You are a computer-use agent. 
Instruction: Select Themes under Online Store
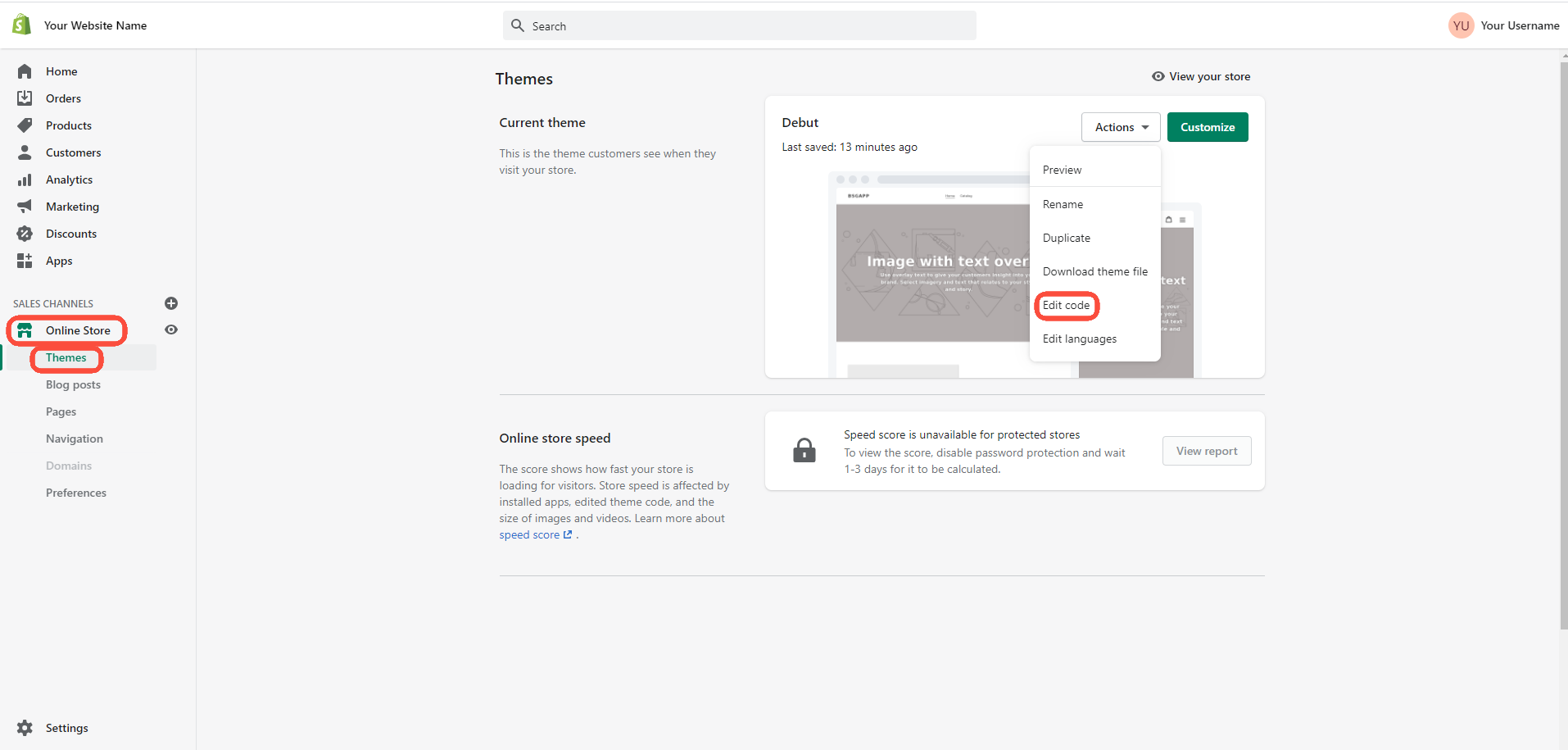(66, 357)
